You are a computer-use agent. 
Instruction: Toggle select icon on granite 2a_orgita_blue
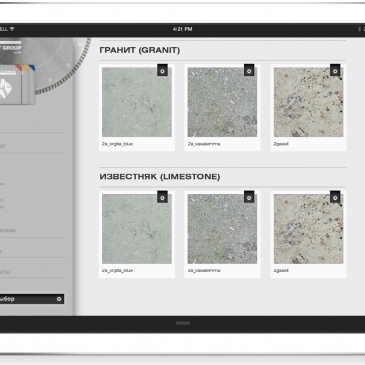tap(162, 70)
